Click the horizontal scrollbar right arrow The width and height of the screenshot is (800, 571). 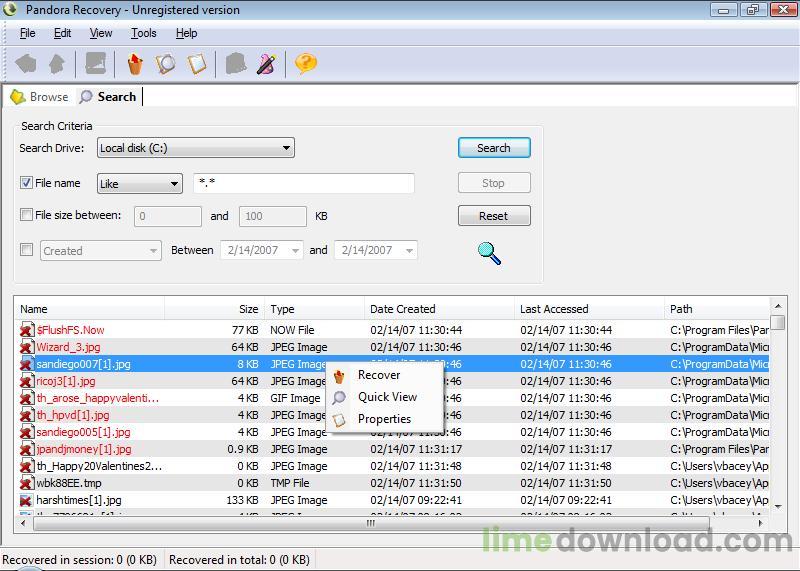coord(760,523)
